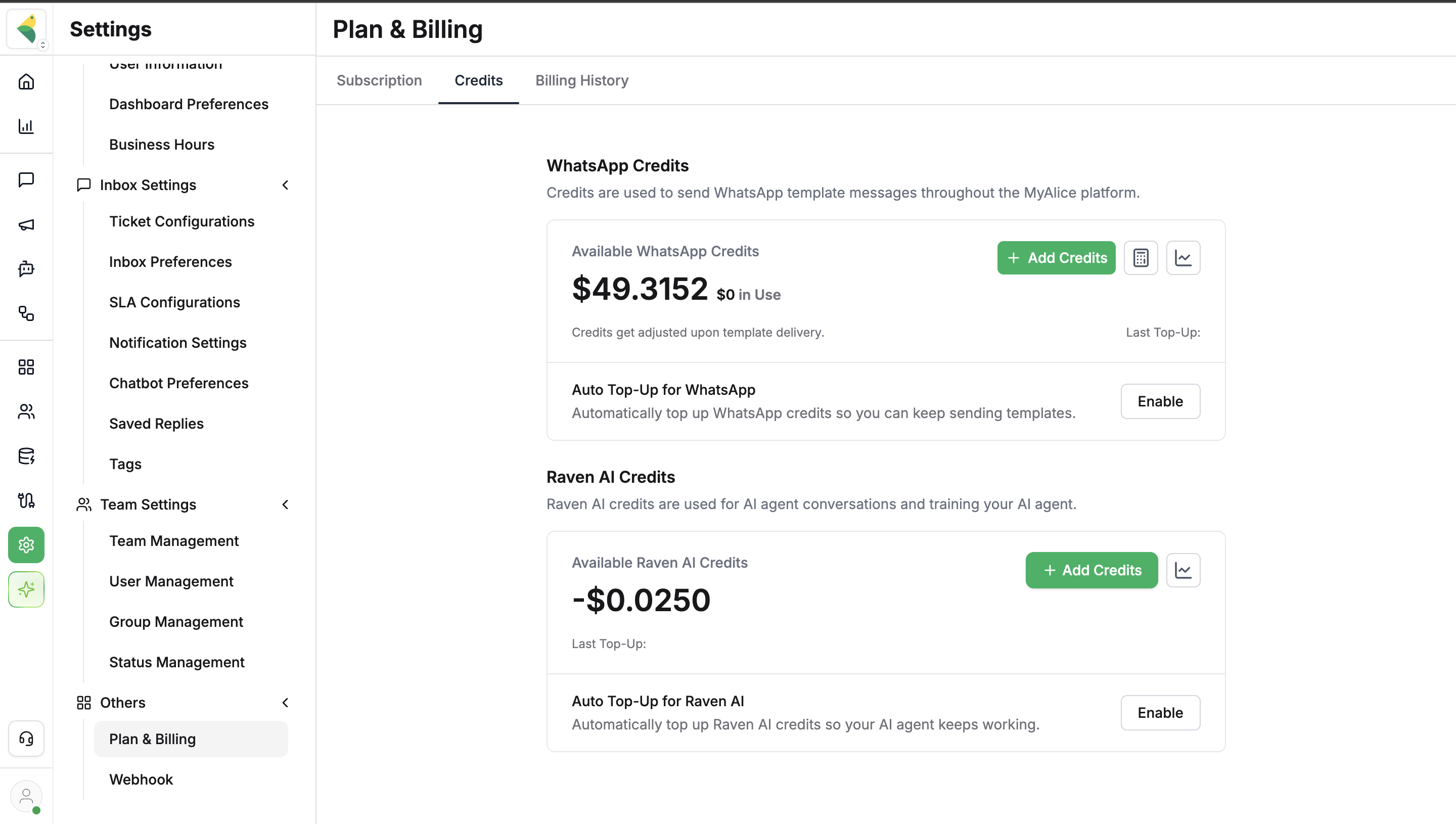Image resolution: width=1456 pixels, height=824 pixels.
Task: Open Ticket Configurations
Action: coord(181,221)
